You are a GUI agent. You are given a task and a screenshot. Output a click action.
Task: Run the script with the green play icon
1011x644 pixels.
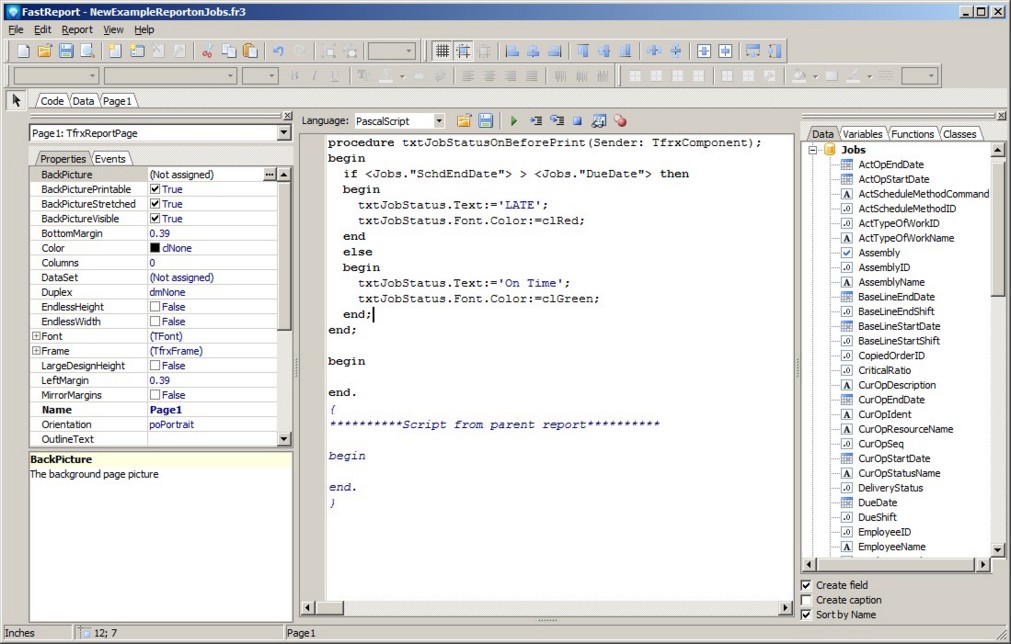point(514,121)
